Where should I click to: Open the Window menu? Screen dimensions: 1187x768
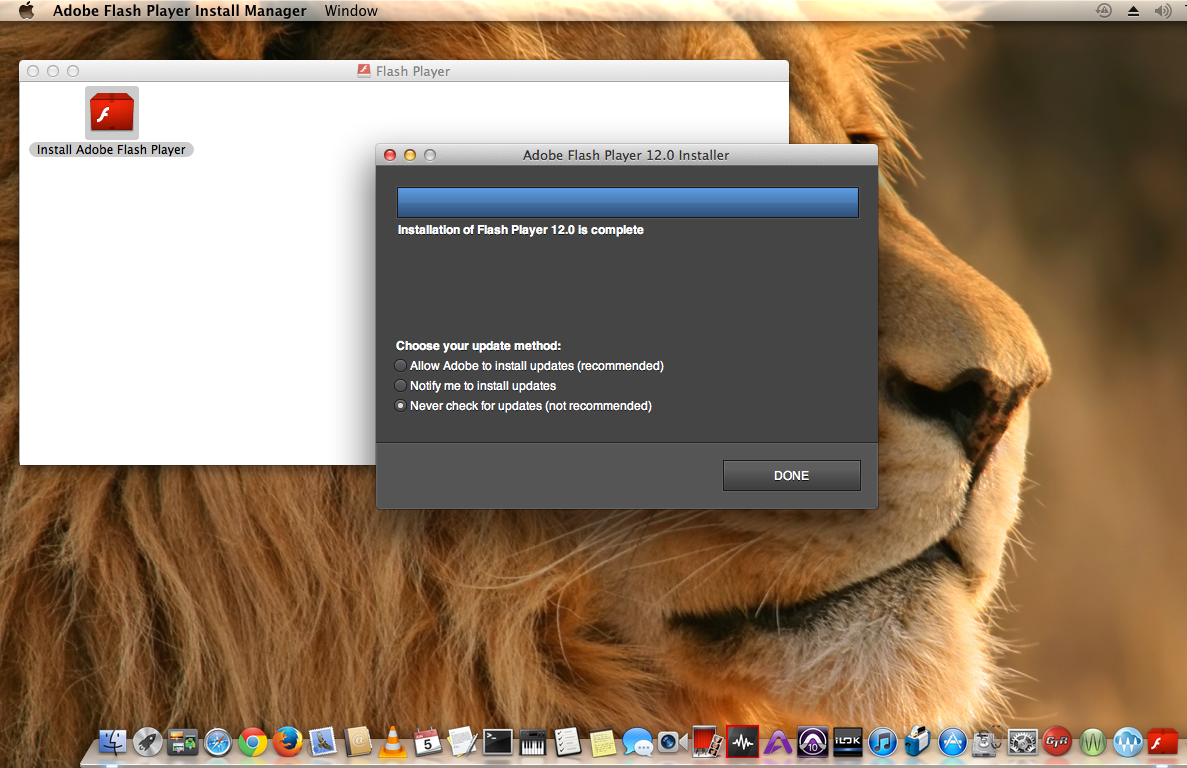click(x=351, y=11)
